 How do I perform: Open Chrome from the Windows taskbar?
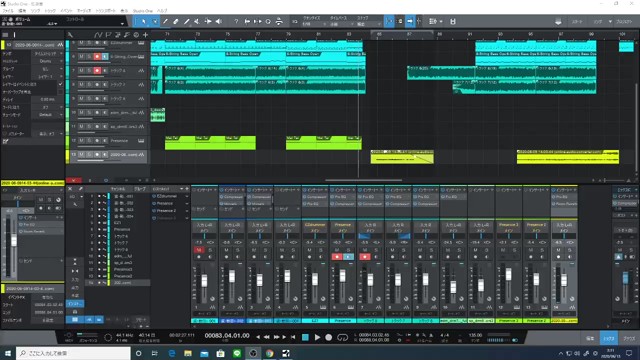pos(269,353)
